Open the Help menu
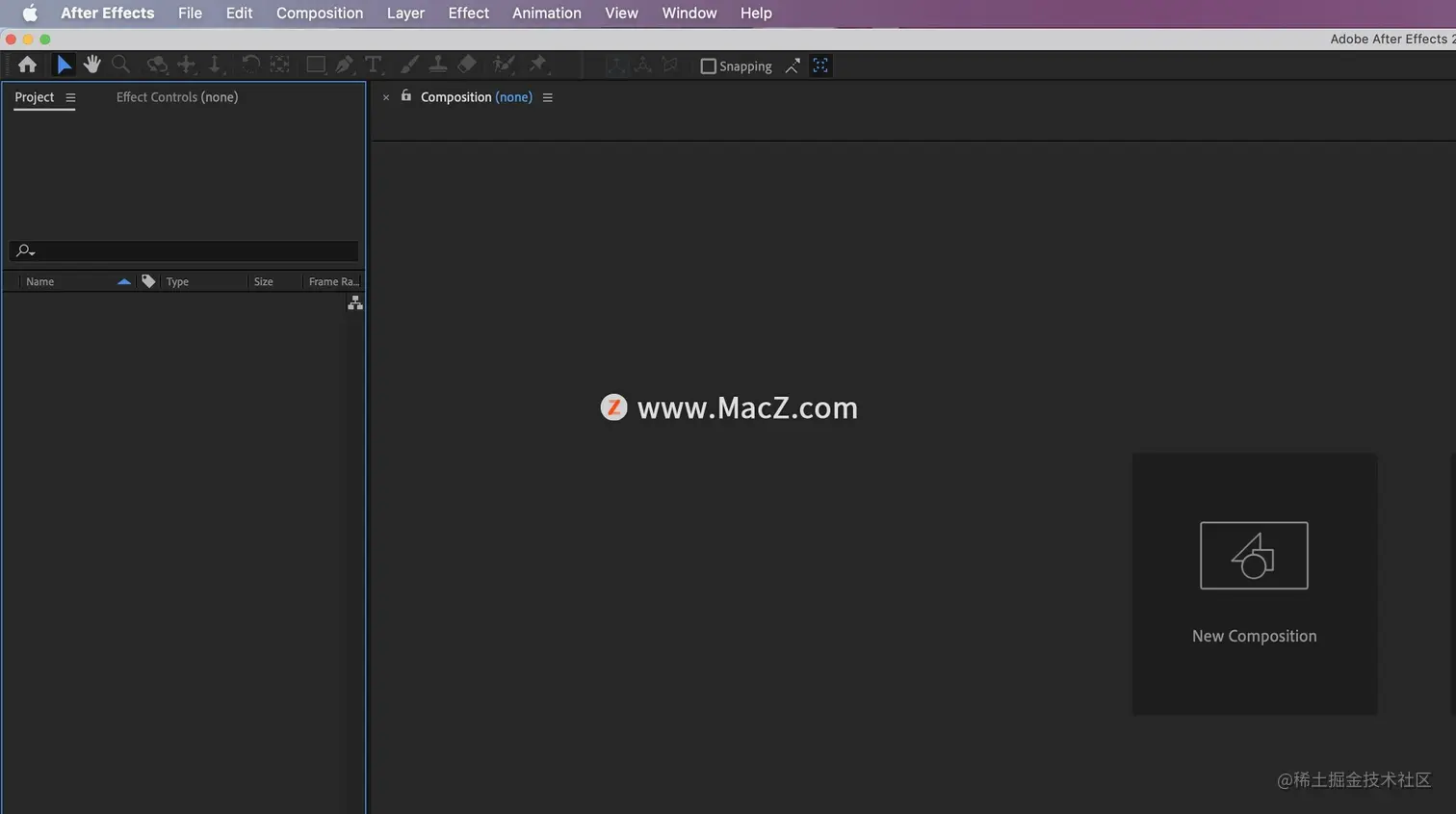 coord(756,13)
